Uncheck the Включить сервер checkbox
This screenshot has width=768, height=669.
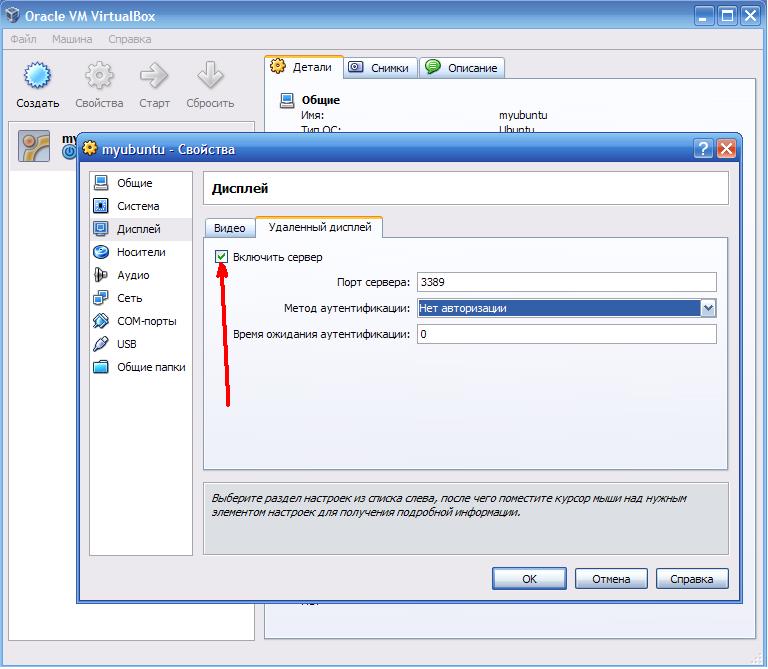coord(221,257)
